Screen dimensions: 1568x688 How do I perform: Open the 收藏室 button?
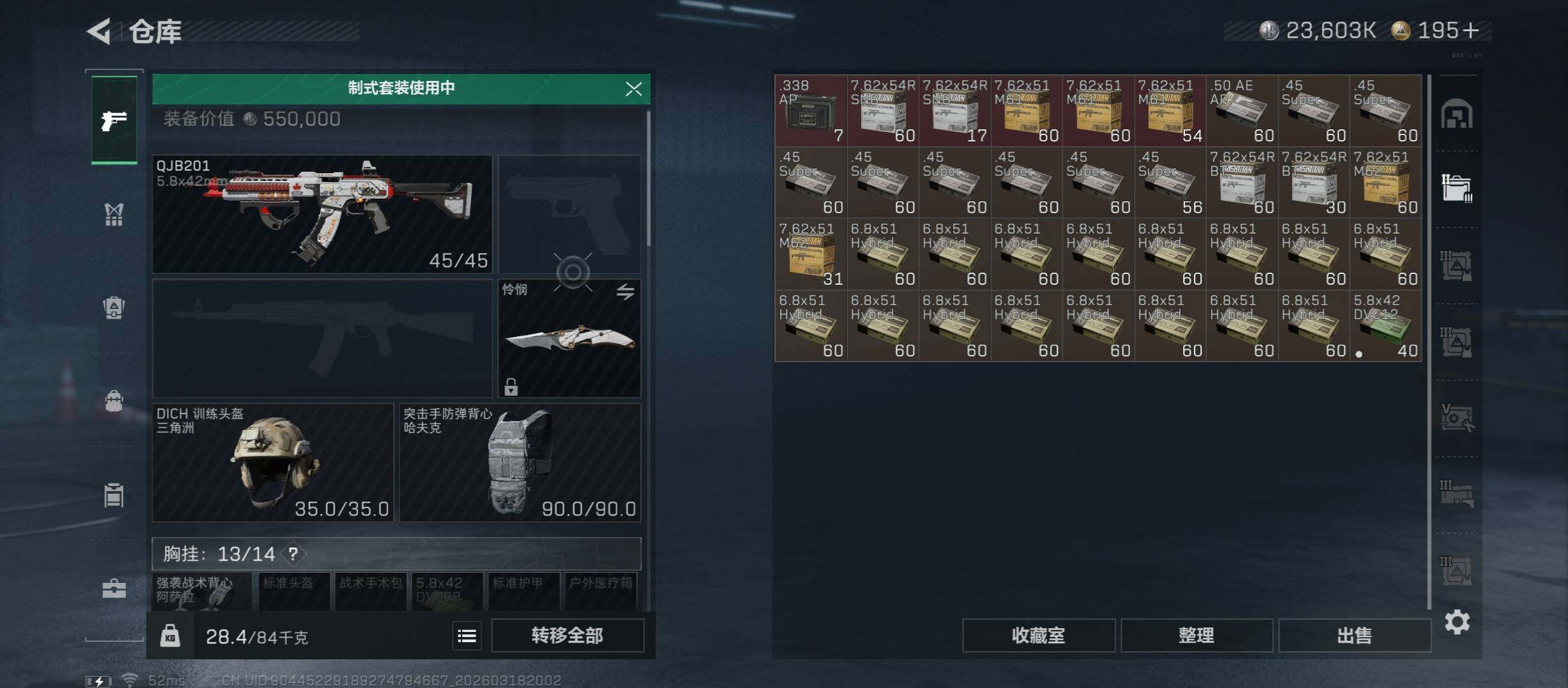[x=1038, y=635]
